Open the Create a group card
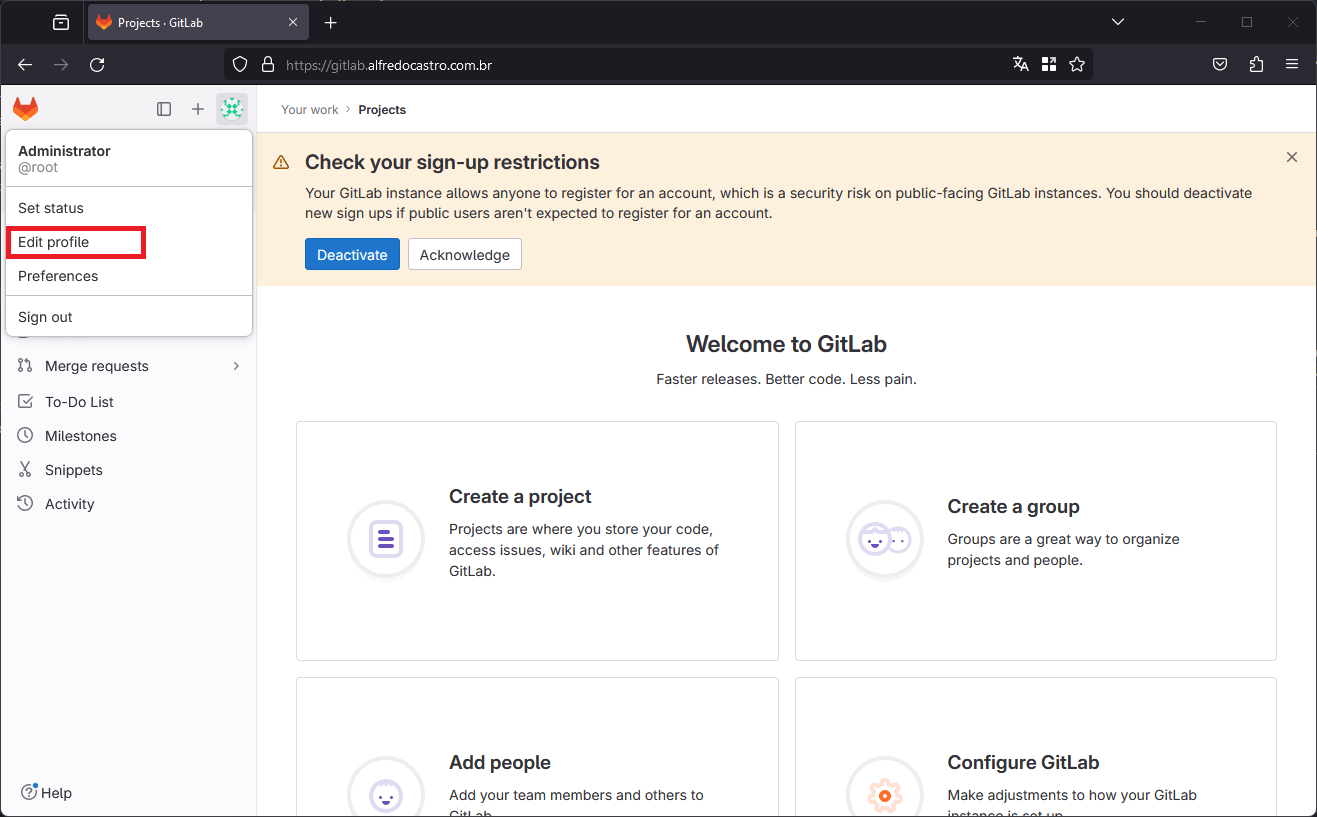 point(1036,541)
